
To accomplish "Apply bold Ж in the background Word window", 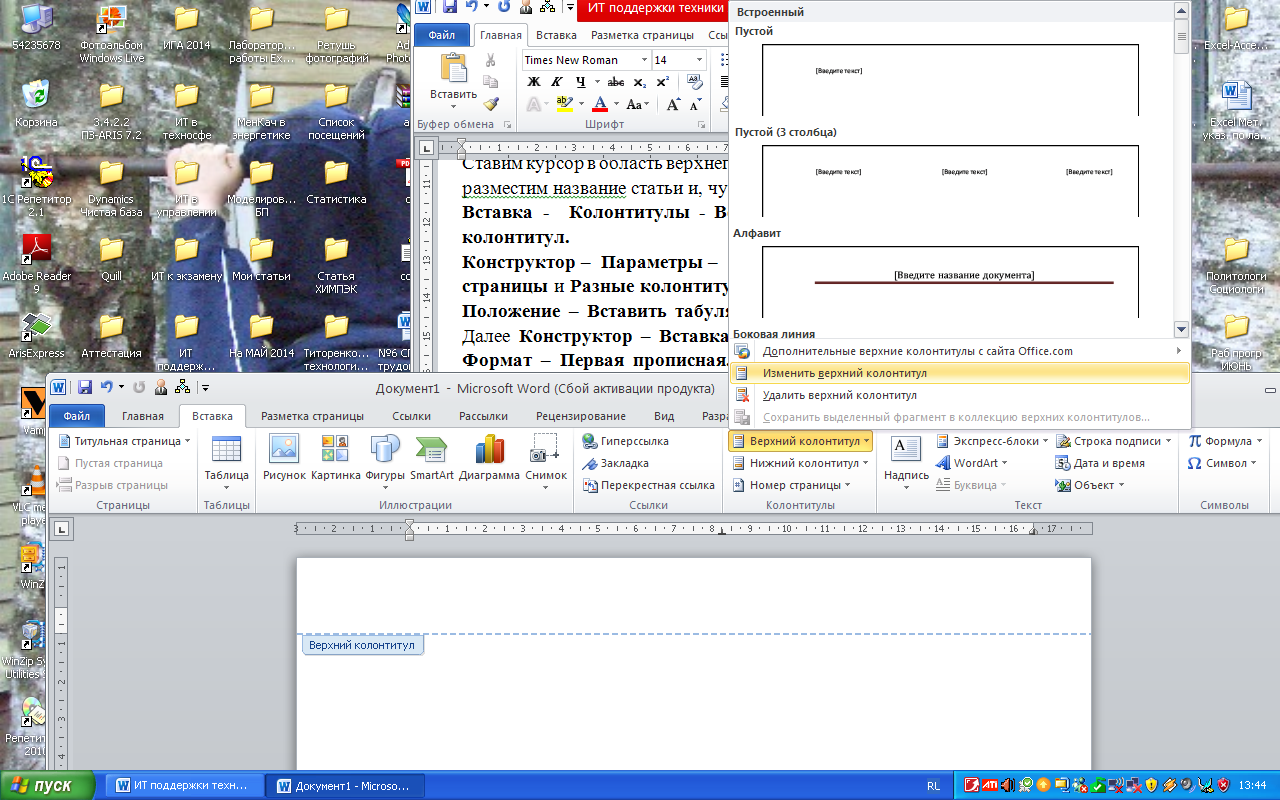I will coord(534,82).
